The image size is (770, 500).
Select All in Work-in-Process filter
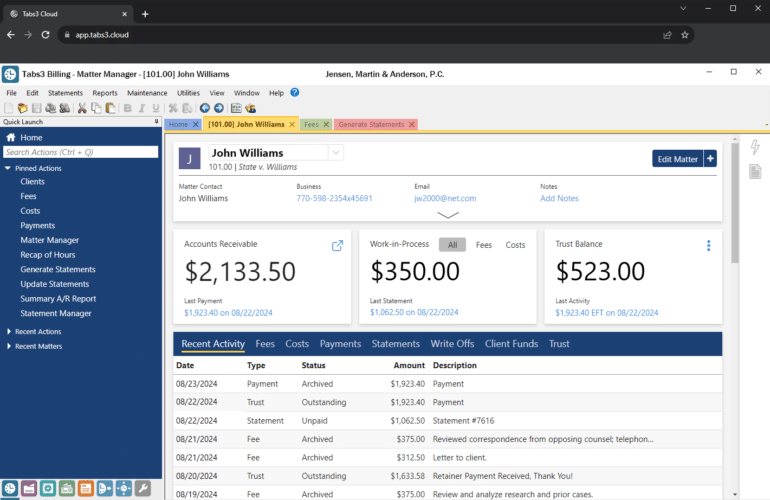pyautogui.click(x=452, y=245)
